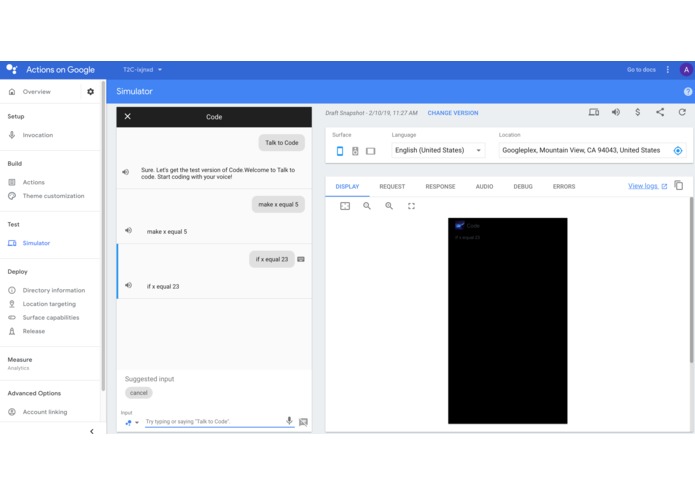Click the 'if x equal 23' message bubble

pyautogui.click(x=272, y=259)
